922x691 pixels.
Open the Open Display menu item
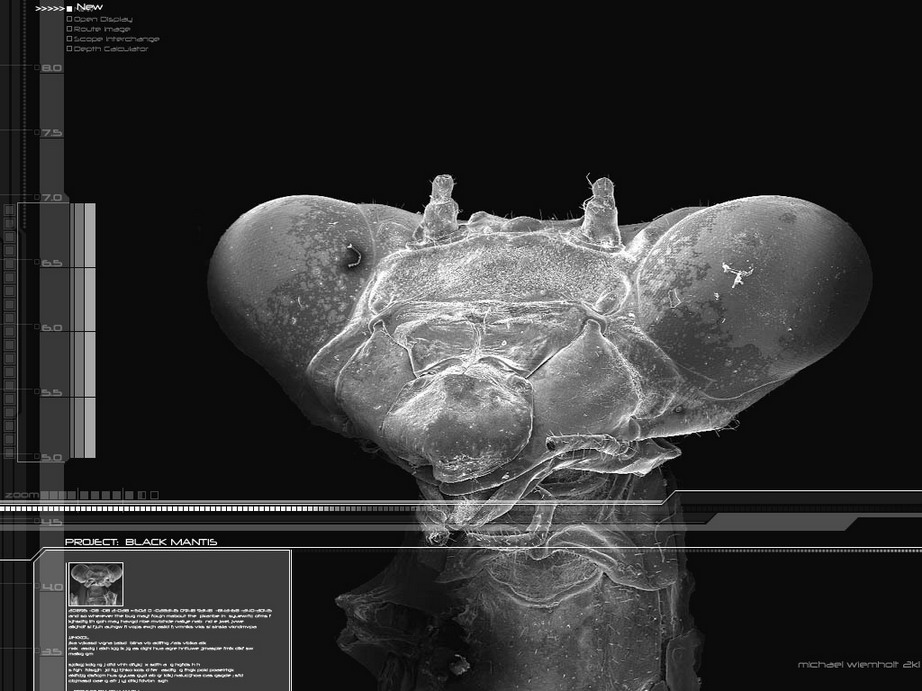tap(103, 19)
